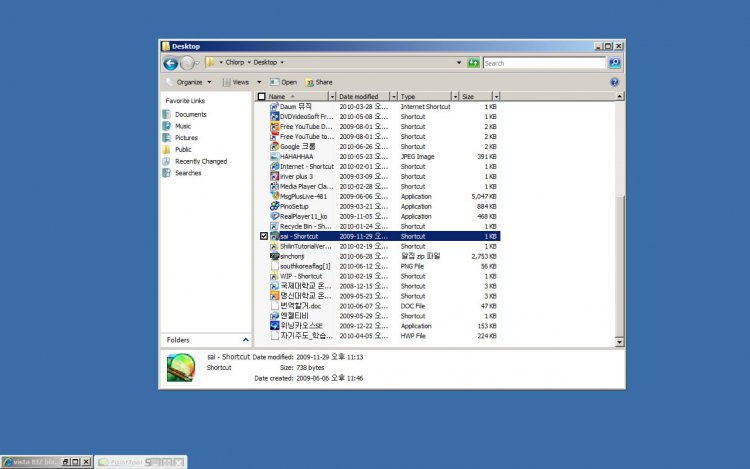Uncheck the sai - Shortcut checkbox

tap(264, 236)
